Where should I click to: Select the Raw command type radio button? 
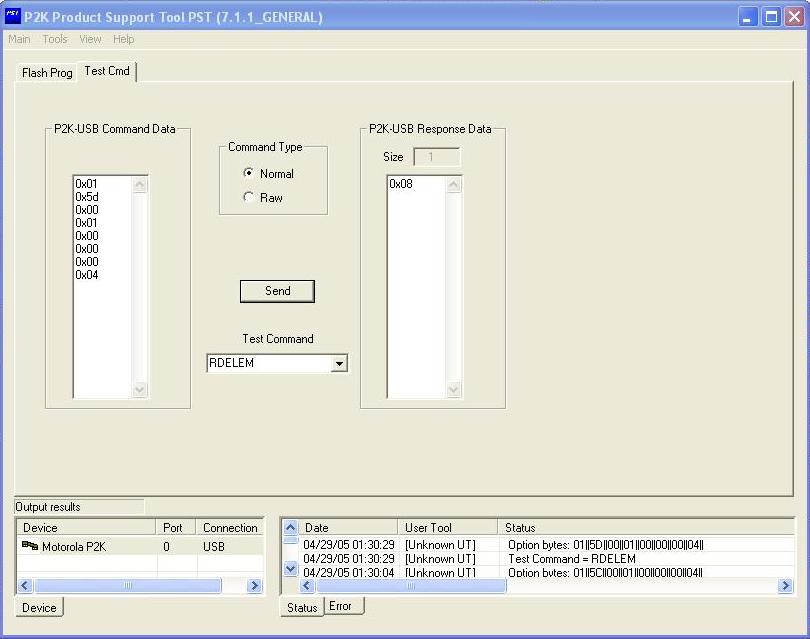coord(248,197)
